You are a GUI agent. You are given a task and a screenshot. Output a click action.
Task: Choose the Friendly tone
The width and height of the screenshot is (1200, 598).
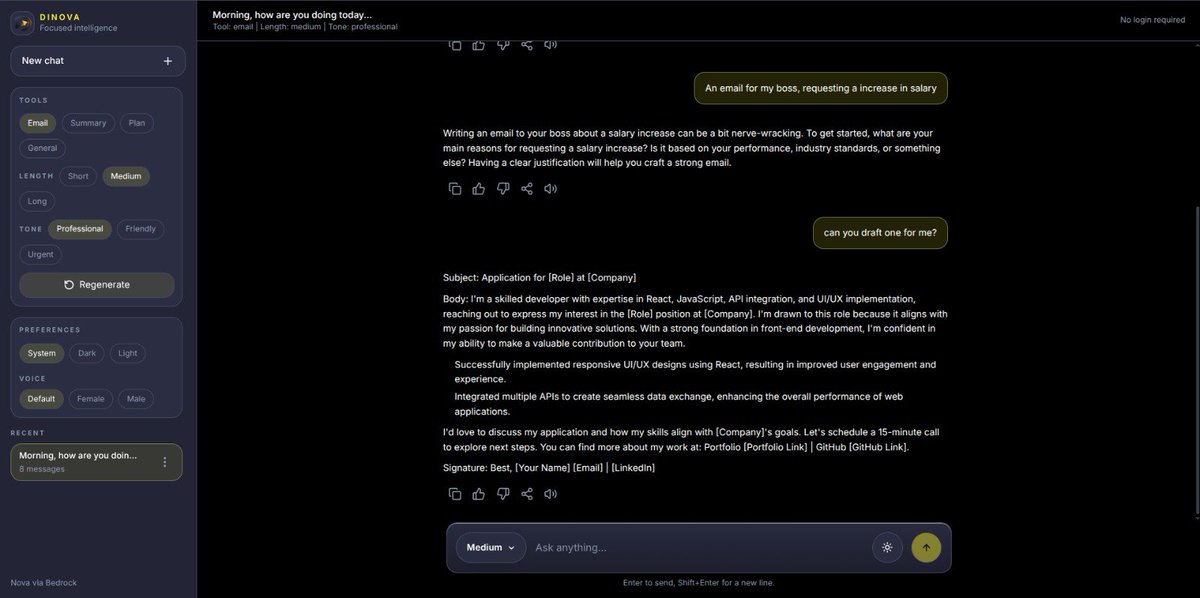[x=141, y=229]
